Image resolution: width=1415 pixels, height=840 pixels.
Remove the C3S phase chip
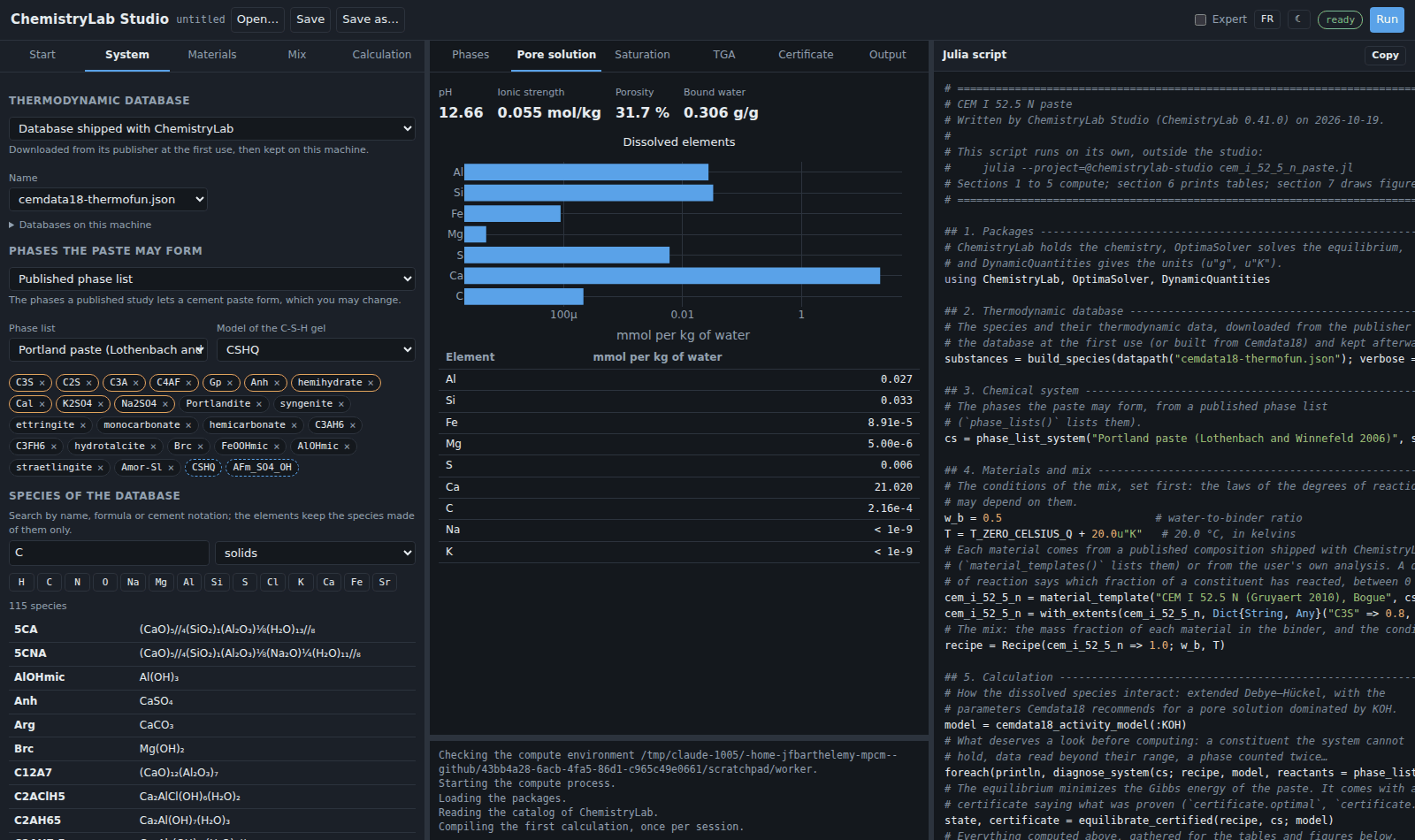click(42, 383)
